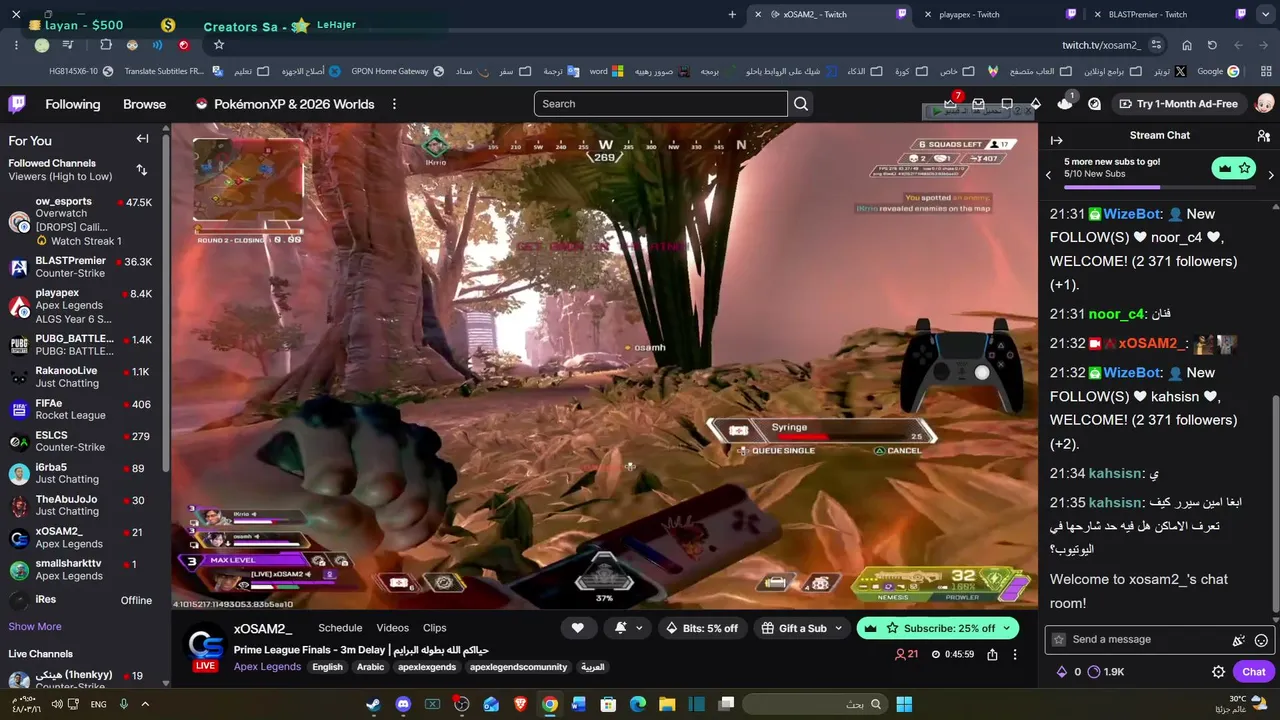
Task: Open Prime Gaming loot crown icon
Action: pyautogui.click(x=950, y=104)
